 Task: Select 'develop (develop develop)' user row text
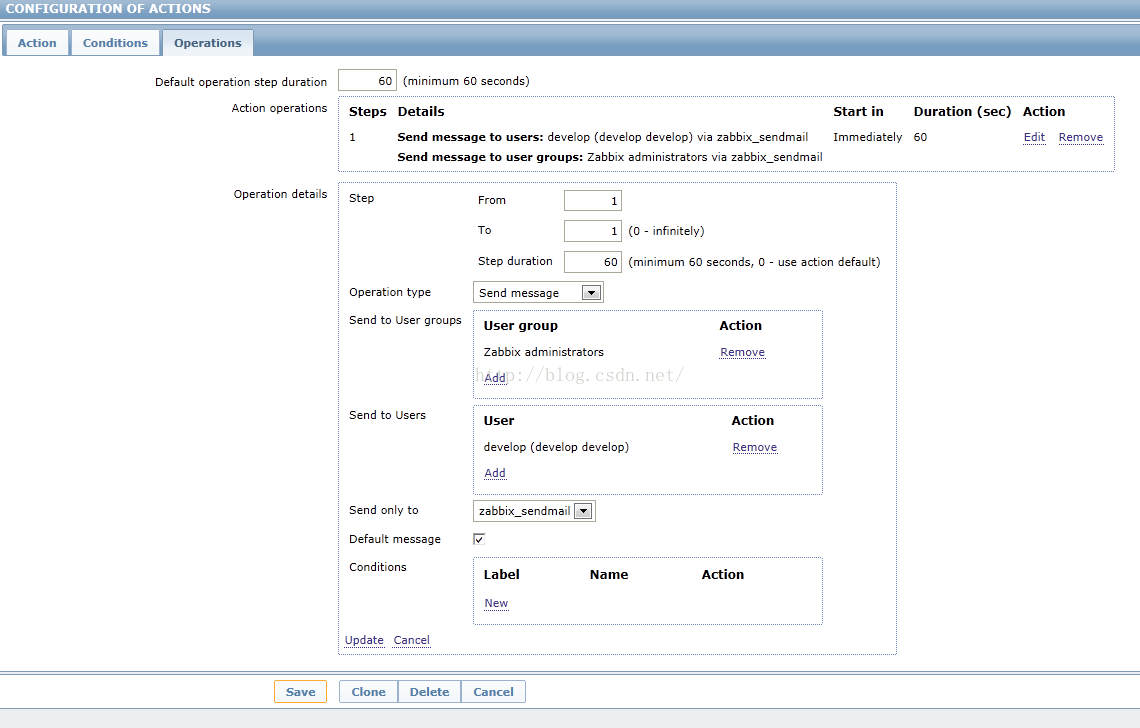click(556, 447)
